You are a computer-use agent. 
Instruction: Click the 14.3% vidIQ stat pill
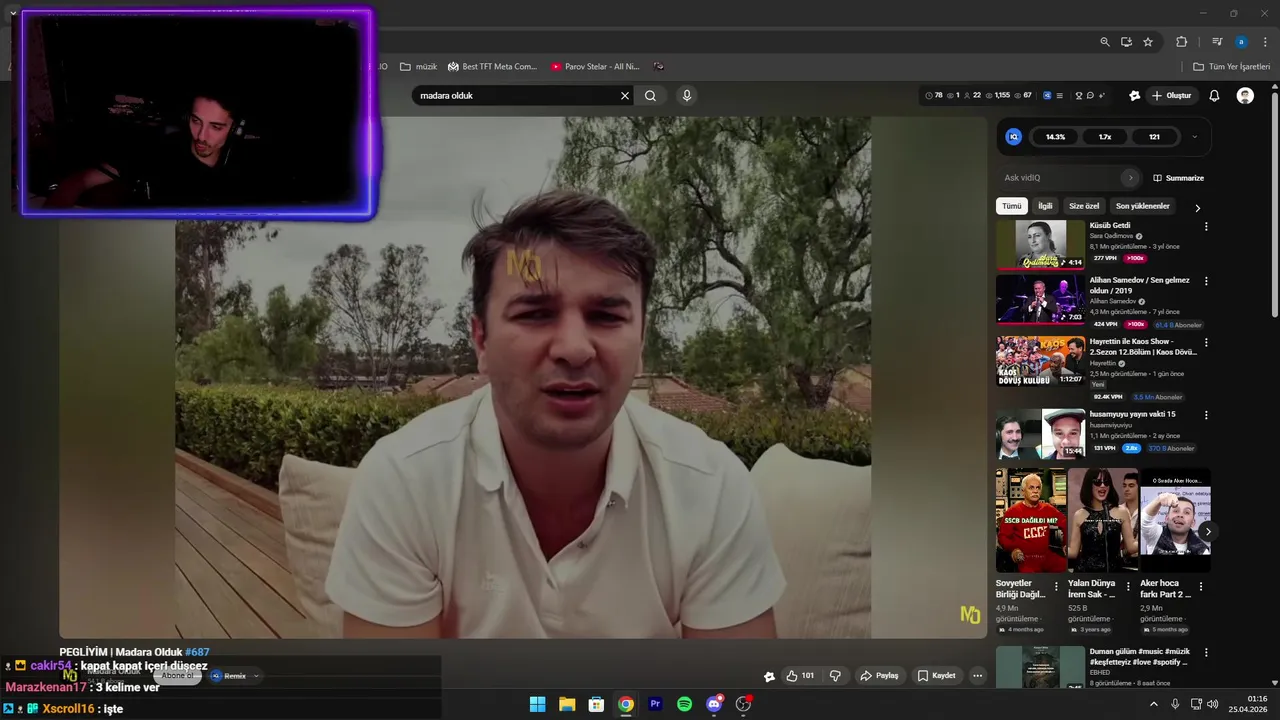pos(1055,137)
